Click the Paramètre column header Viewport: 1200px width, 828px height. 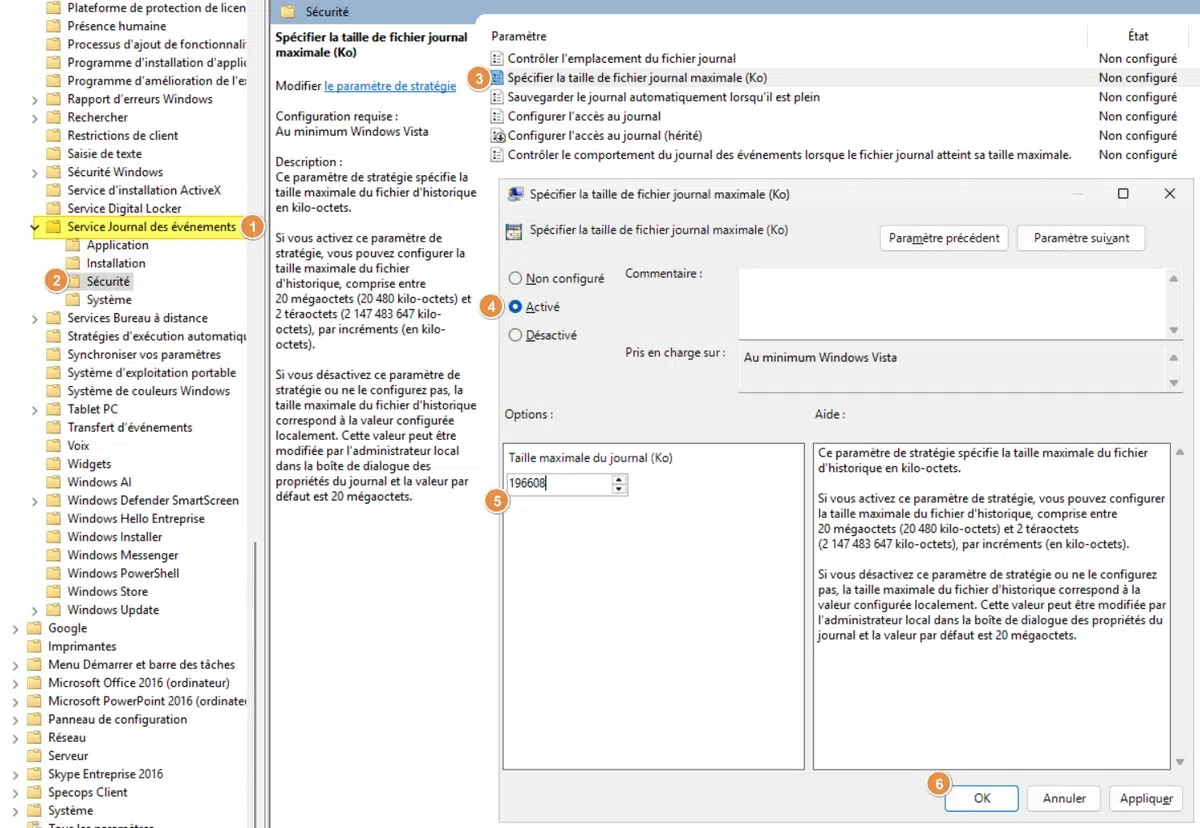click(519, 36)
